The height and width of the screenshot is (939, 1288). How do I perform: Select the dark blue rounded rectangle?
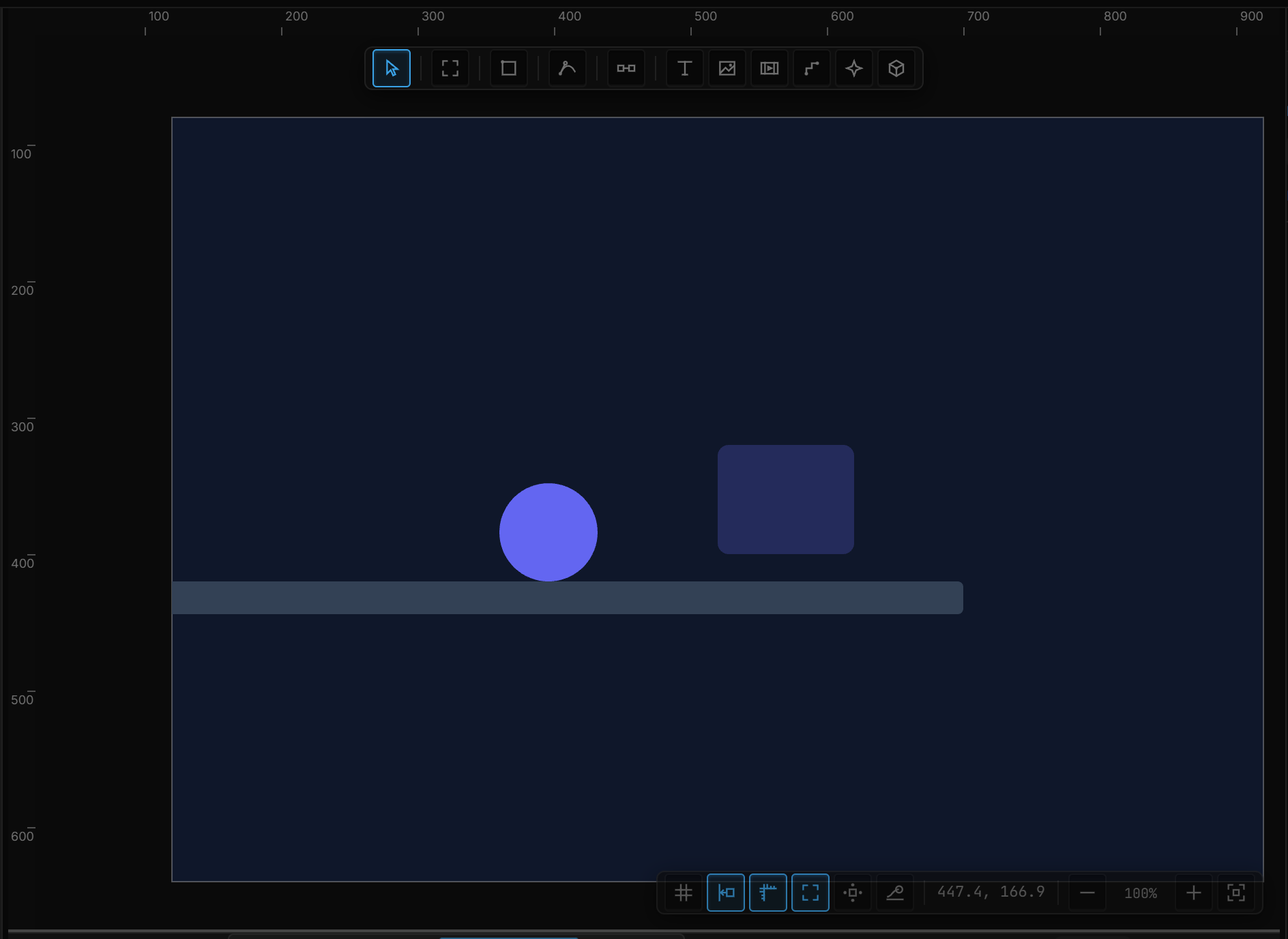pyautogui.click(x=786, y=500)
